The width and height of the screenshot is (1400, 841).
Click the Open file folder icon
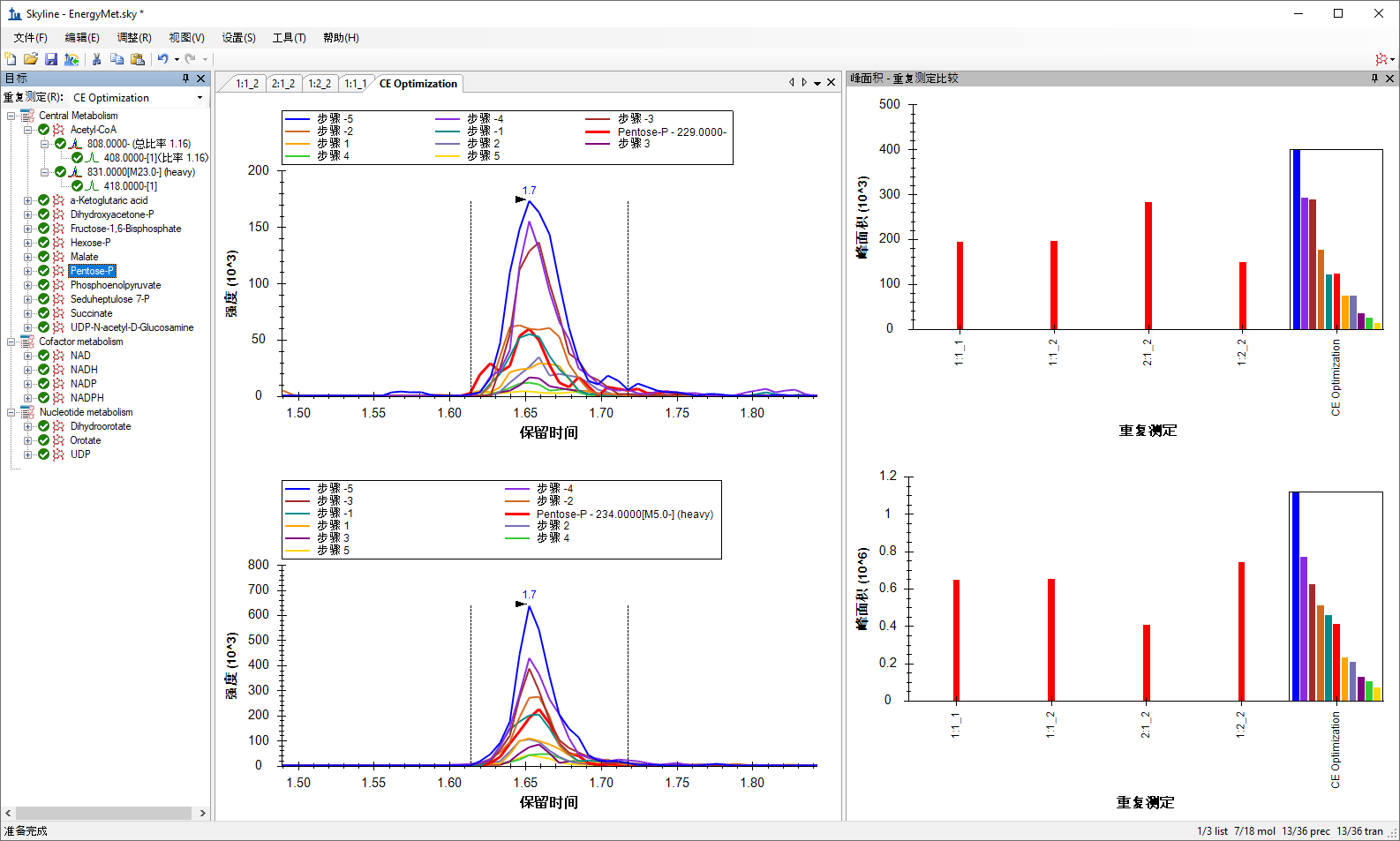[31, 59]
